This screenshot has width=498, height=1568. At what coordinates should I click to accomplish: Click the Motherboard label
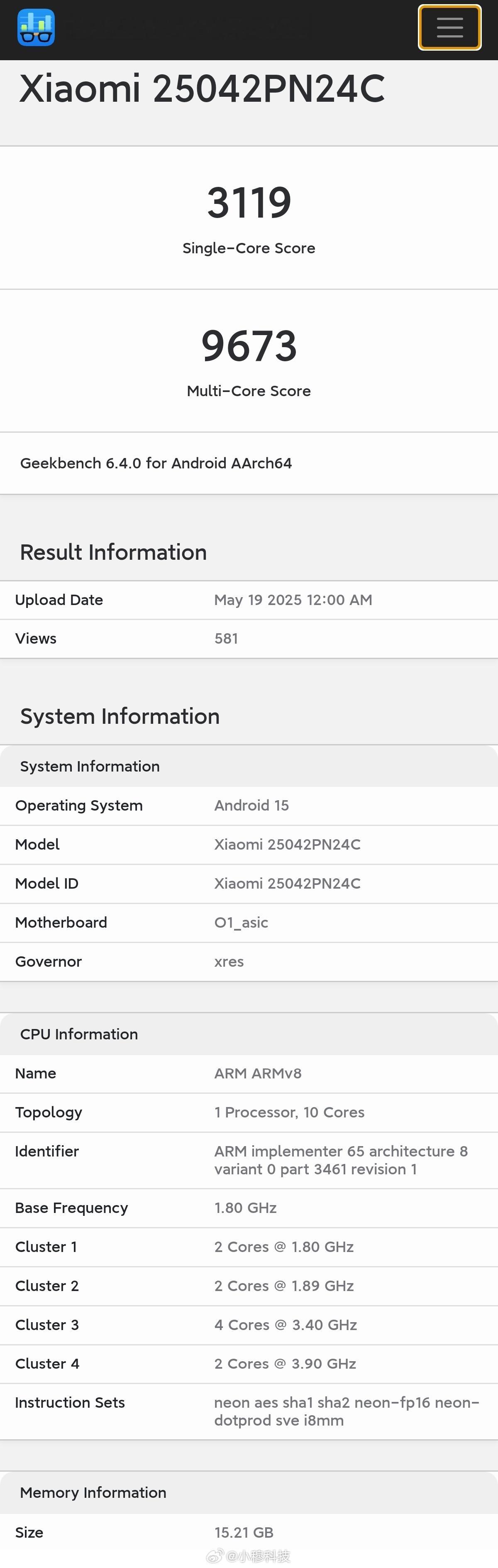[61, 922]
